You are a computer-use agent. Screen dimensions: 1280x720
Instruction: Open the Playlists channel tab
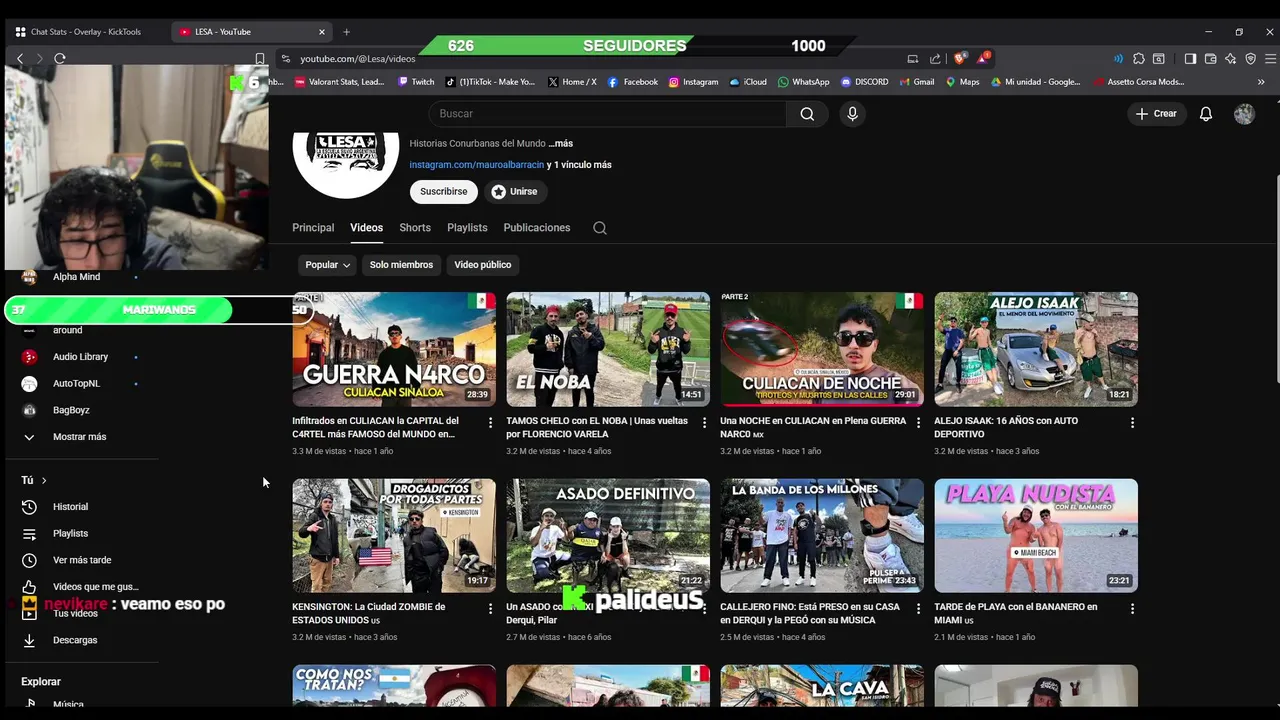467,228
